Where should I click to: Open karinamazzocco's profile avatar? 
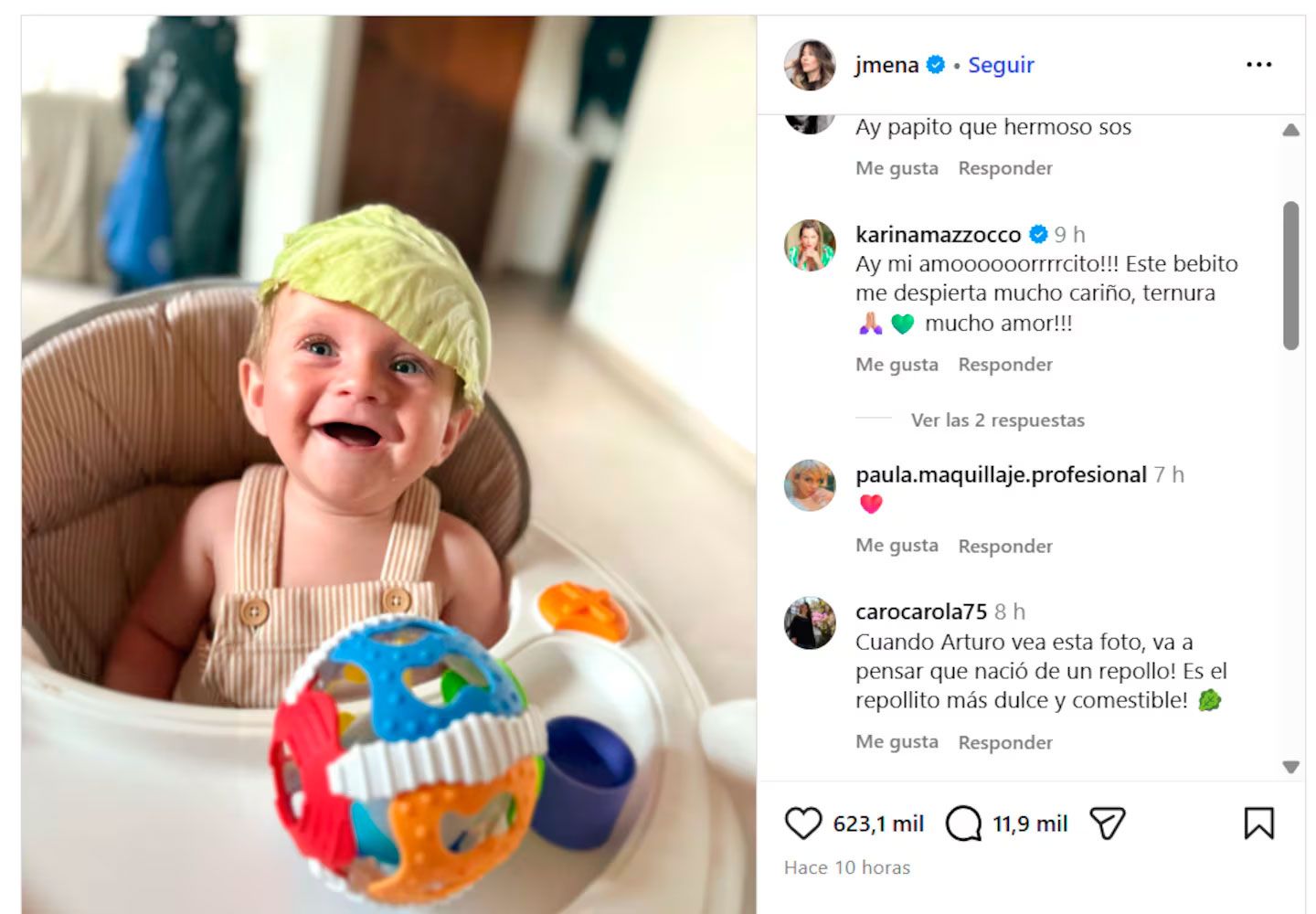(x=810, y=246)
